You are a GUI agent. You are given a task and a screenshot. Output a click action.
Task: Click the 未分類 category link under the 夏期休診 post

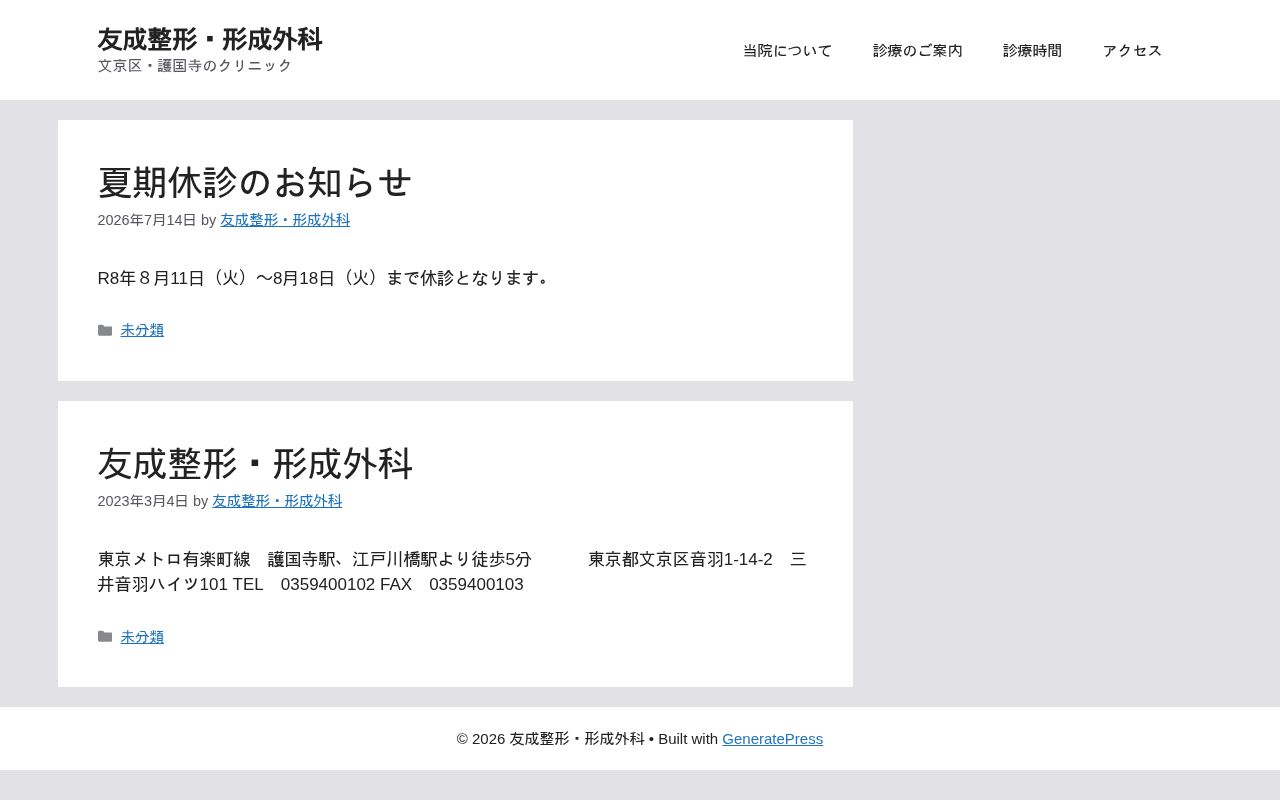[142, 330]
